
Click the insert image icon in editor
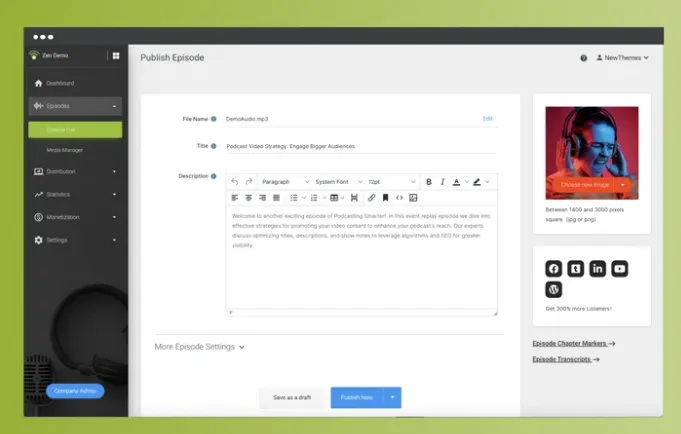pos(413,198)
